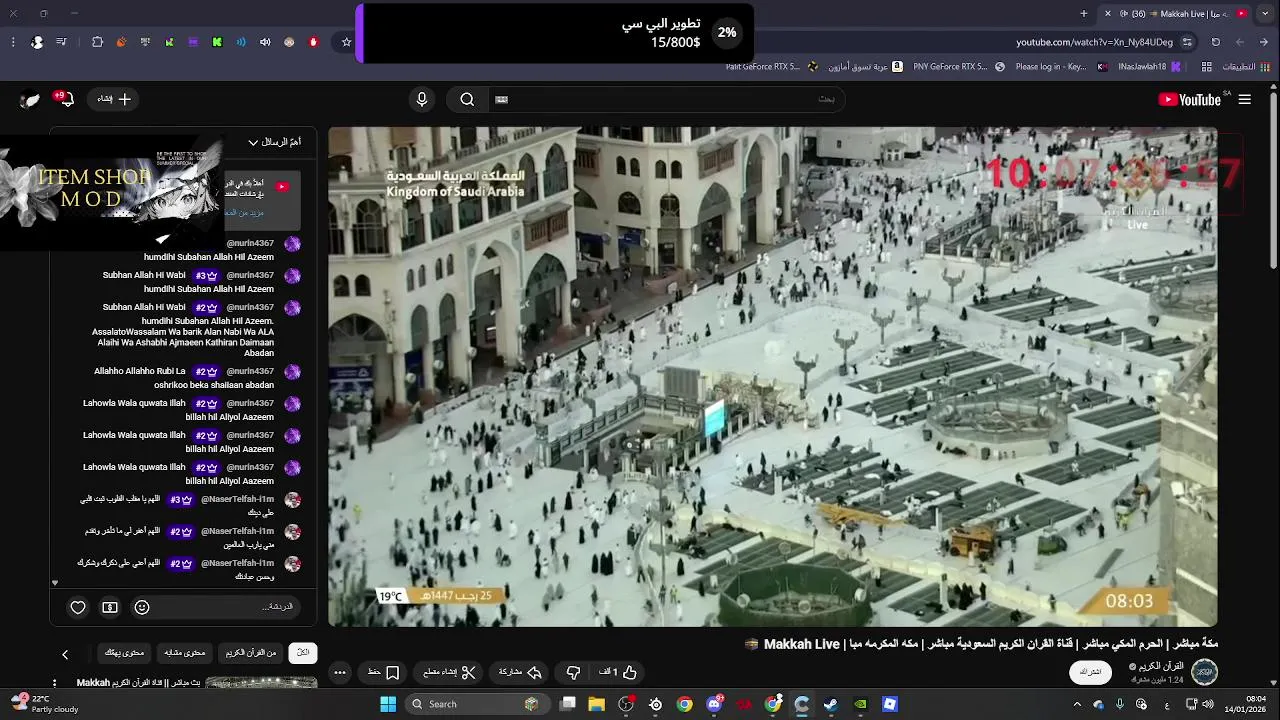Open weather widget 22°C Partly cloudy
The width and height of the screenshot is (1280, 720).
click(x=42, y=704)
